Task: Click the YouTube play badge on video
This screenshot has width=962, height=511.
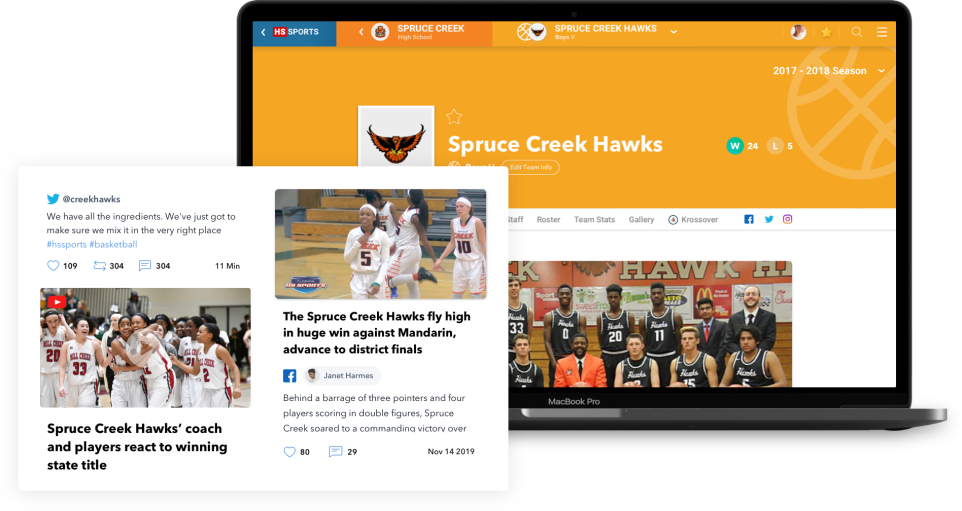Action: [57, 301]
